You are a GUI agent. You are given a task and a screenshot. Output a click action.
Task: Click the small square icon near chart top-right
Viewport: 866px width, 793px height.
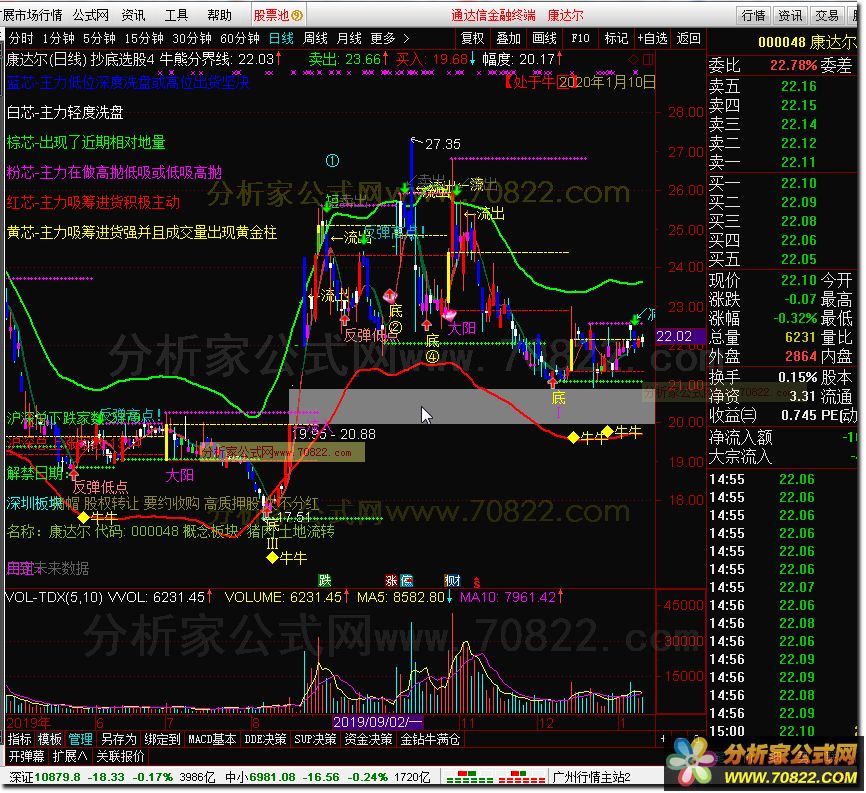[x=648, y=59]
